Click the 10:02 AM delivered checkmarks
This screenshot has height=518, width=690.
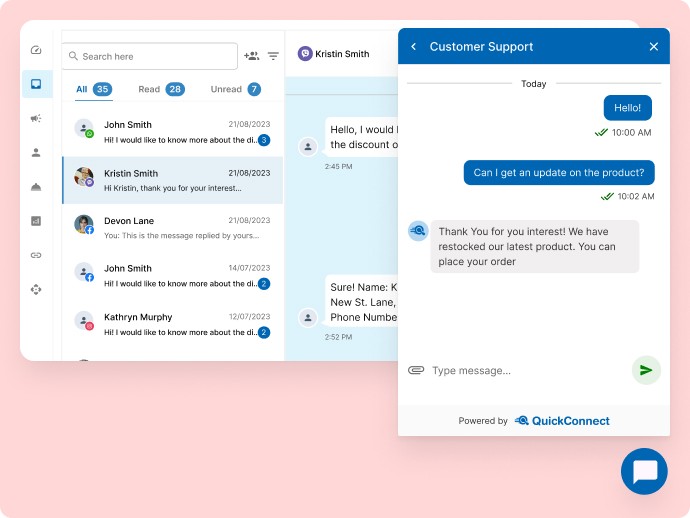(x=607, y=196)
